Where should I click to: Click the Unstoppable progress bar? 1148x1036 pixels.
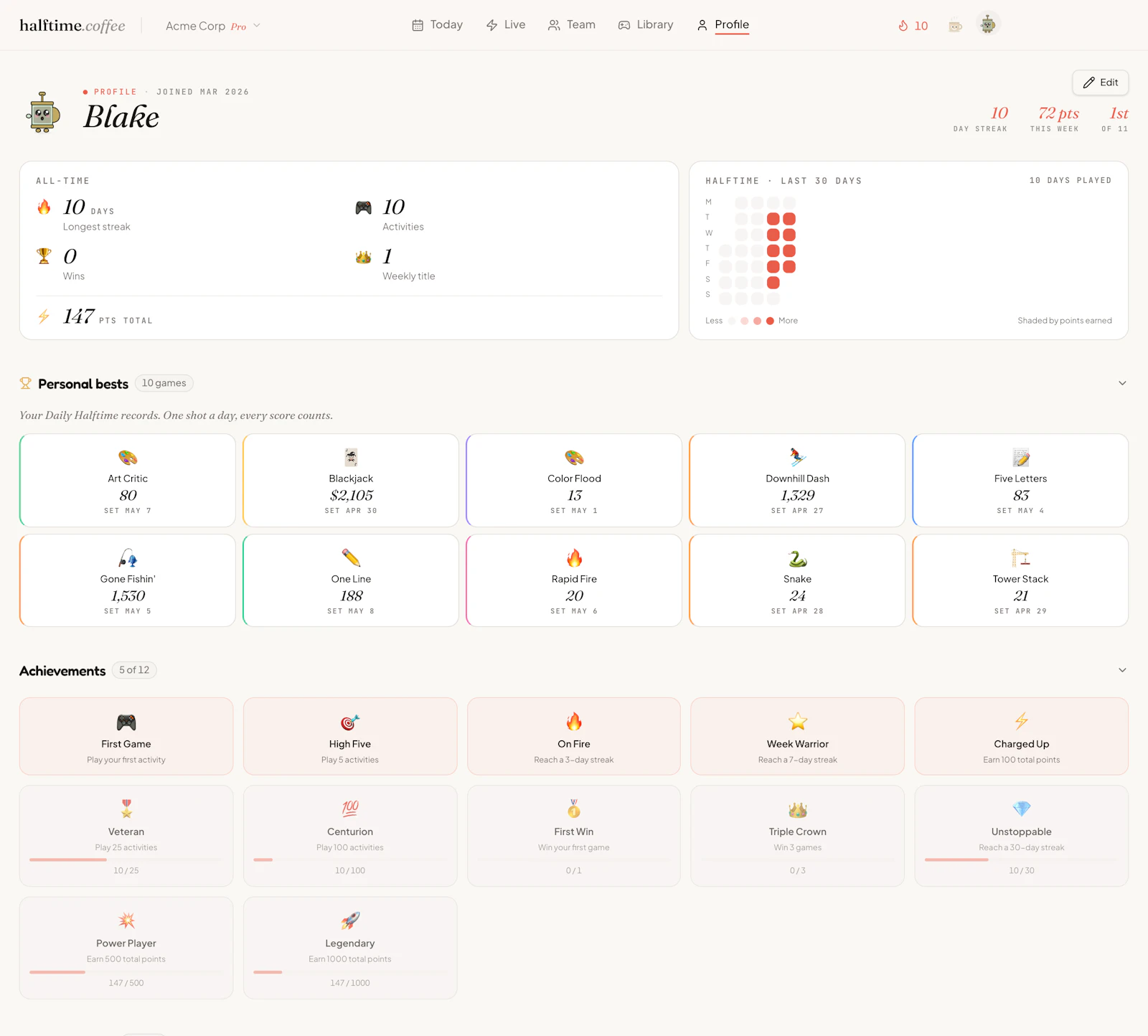1022,860
